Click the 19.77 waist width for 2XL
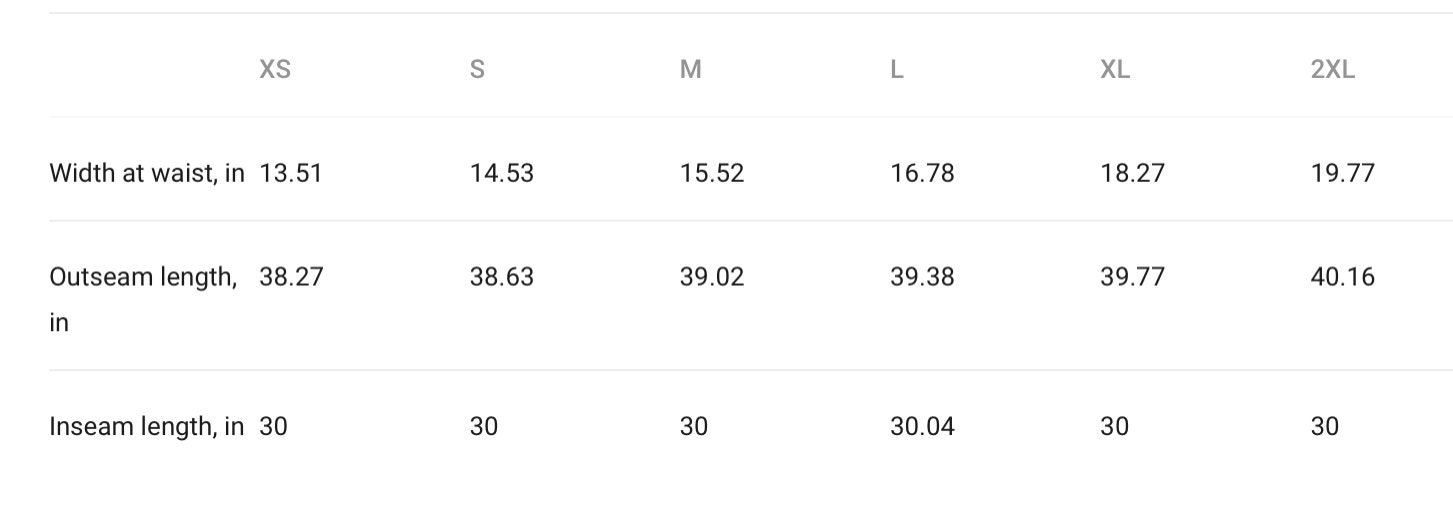 pyautogui.click(x=1343, y=173)
